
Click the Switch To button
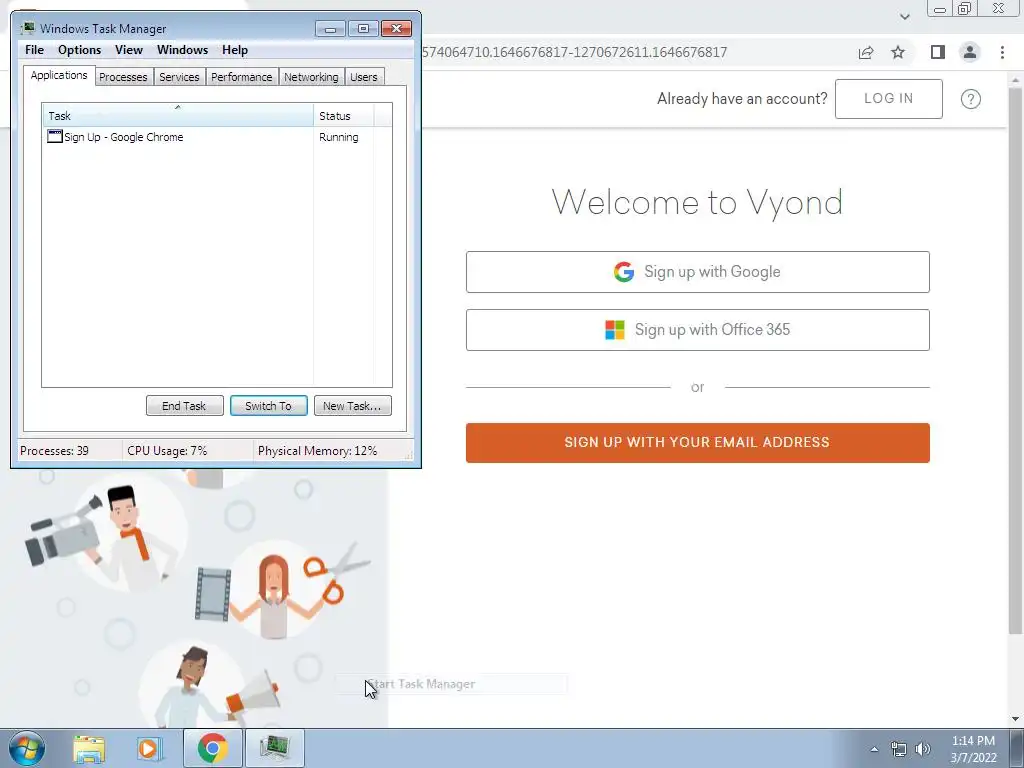point(268,406)
